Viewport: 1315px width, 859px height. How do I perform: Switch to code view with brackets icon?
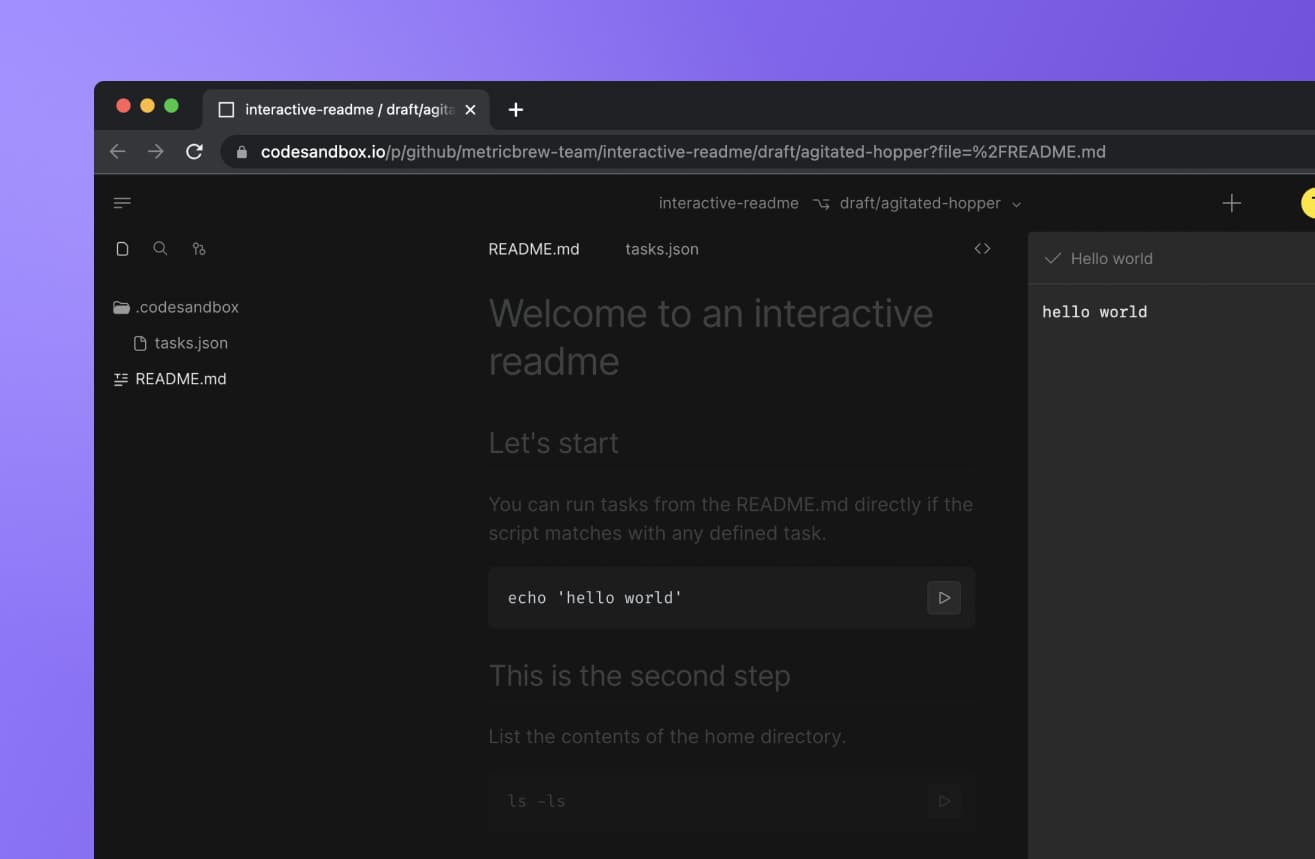[x=982, y=248]
